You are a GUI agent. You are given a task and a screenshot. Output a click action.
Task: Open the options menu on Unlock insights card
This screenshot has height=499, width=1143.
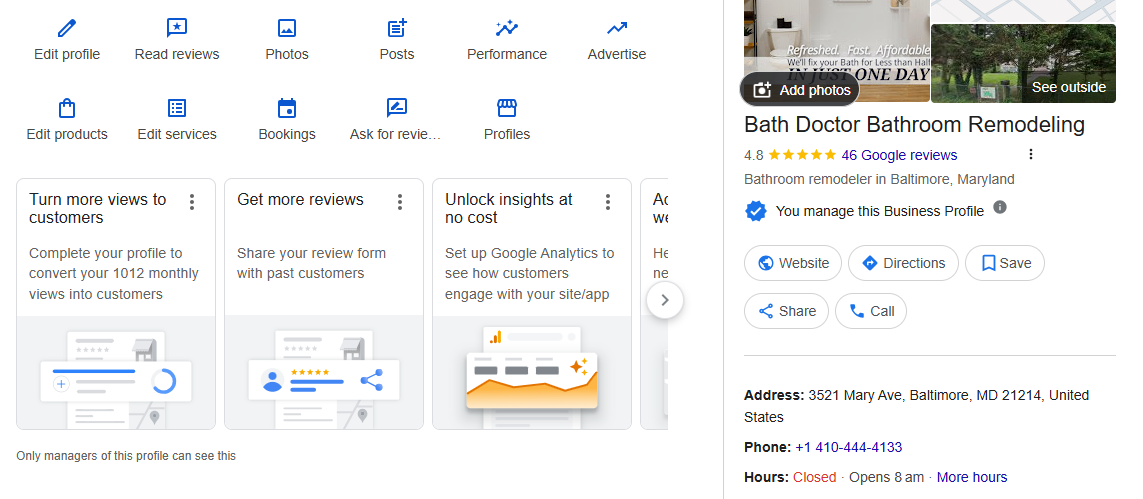[x=608, y=202]
